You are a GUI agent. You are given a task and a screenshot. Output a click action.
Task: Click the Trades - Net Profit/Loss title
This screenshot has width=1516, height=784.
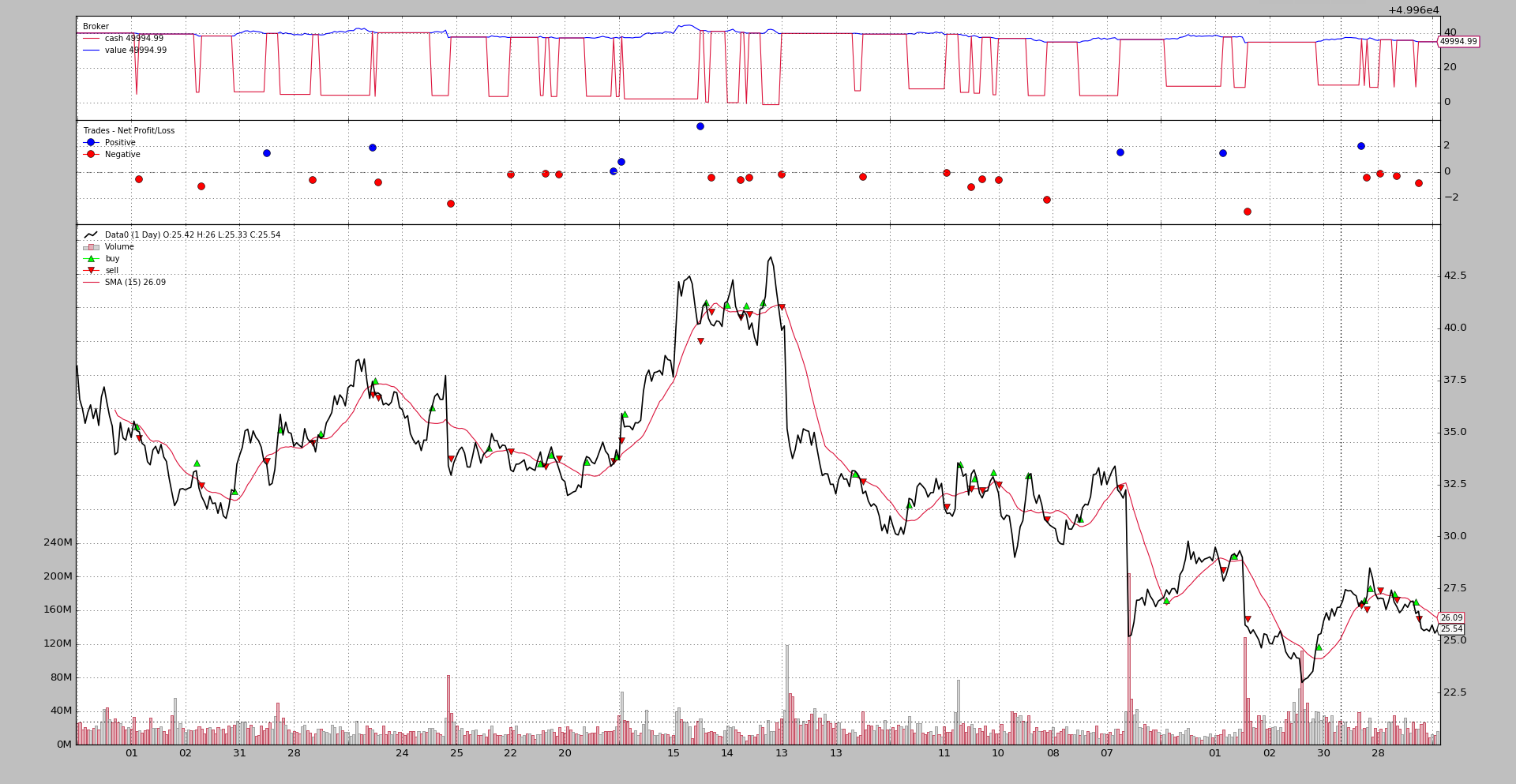pyautogui.click(x=129, y=131)
